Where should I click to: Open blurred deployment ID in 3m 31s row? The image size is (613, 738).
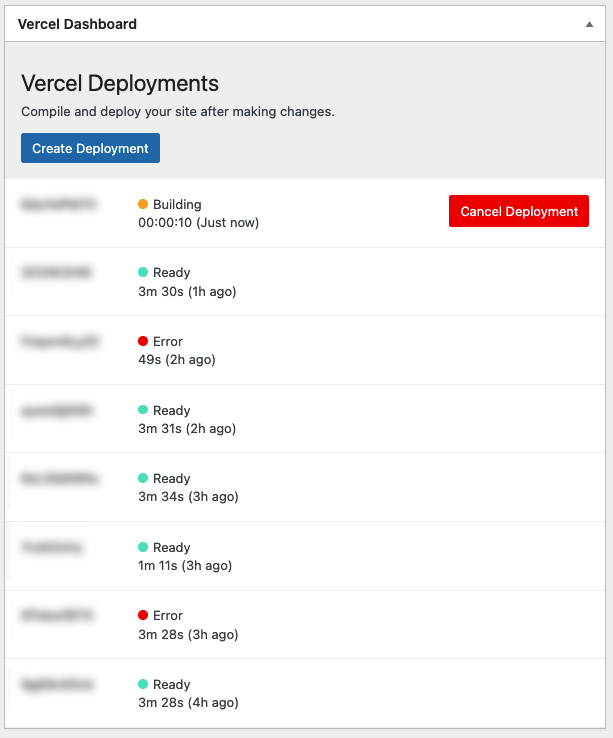pyautogui.click(x=56, y=410)
